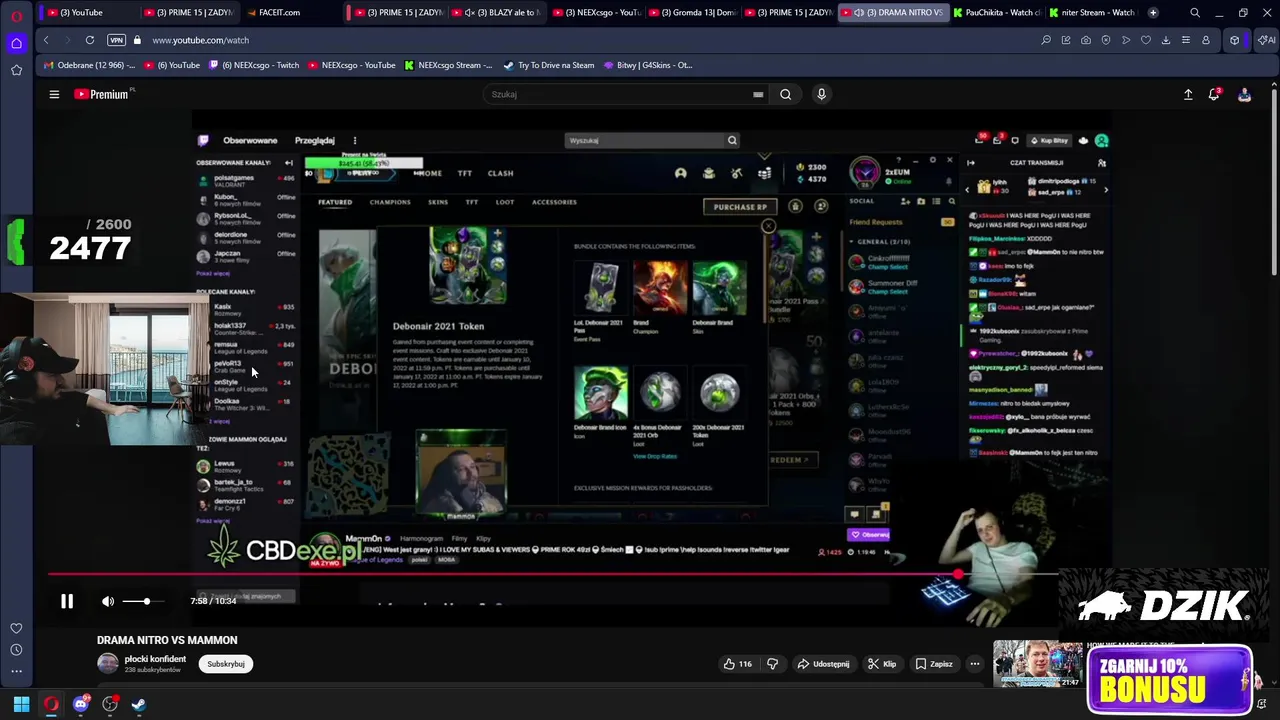Pause the video playback
Viewport: 1280px width, 720px height.
tap(67, 601)
